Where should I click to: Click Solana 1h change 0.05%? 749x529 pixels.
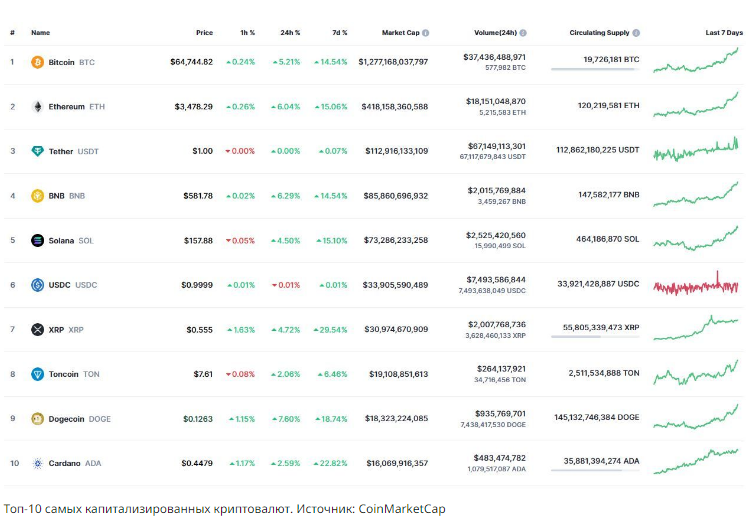(x=240, y=241)
